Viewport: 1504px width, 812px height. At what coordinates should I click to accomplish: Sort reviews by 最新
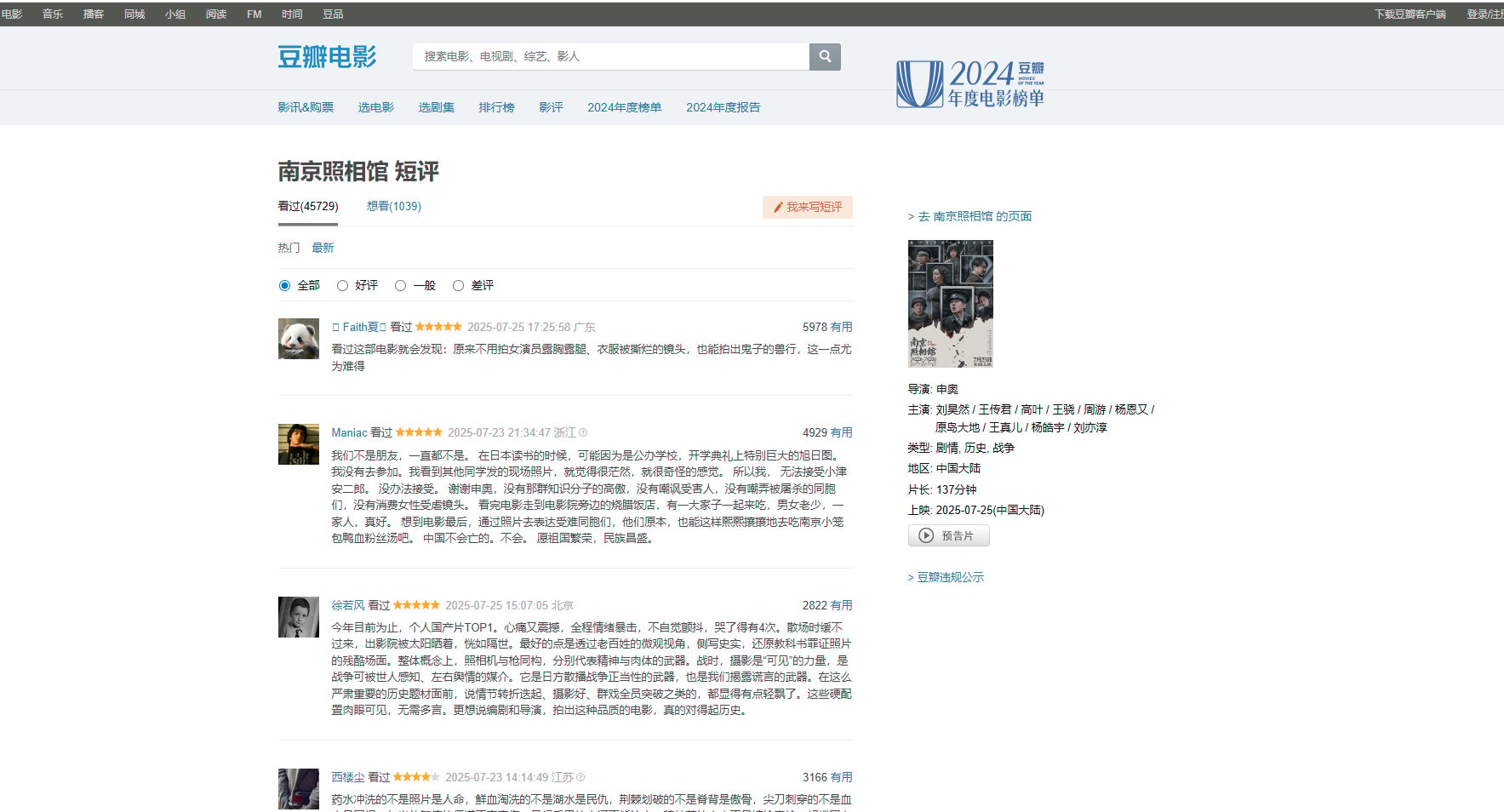point(323,248)
